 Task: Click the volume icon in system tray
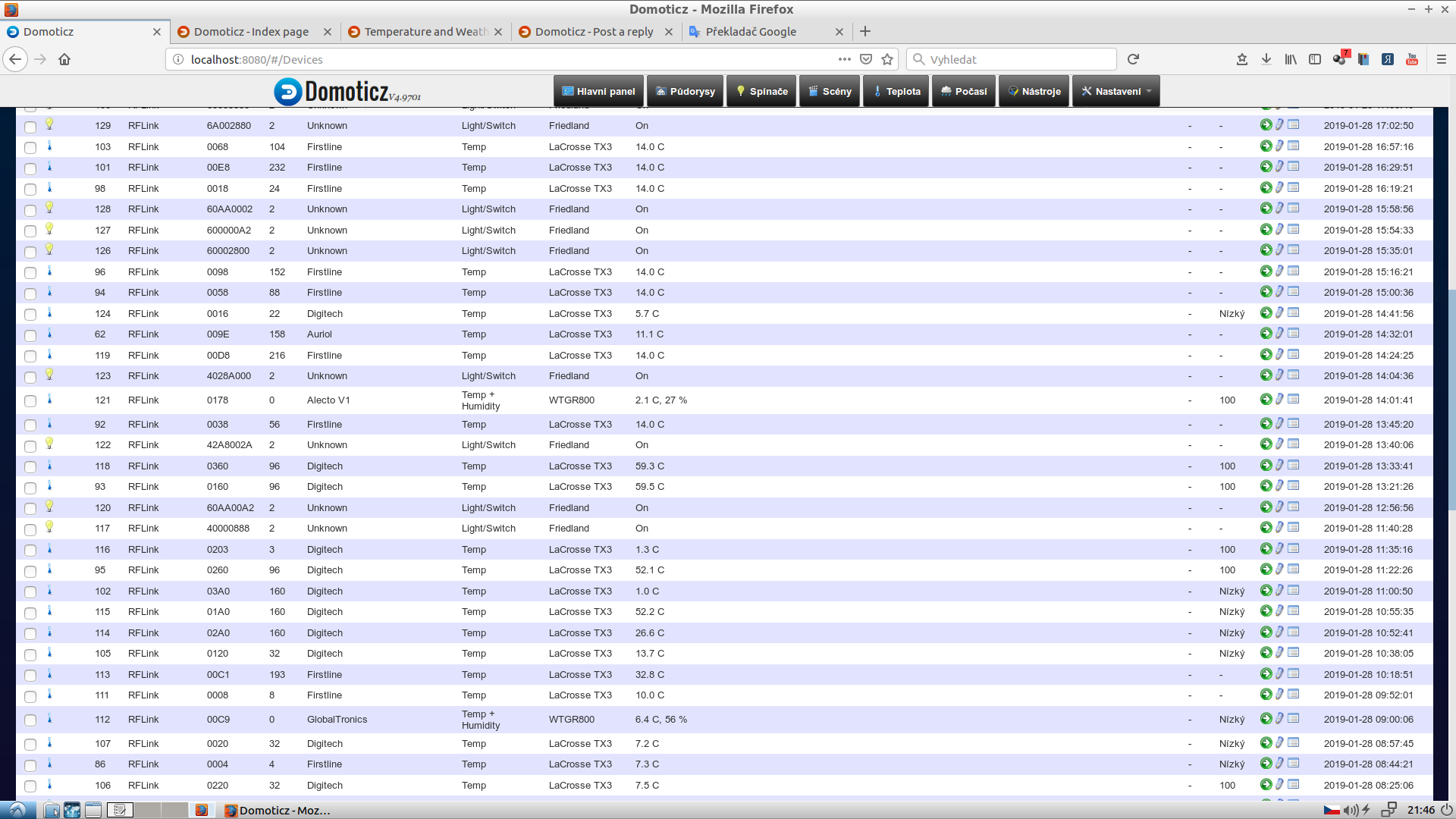(x=1351, y=810)
